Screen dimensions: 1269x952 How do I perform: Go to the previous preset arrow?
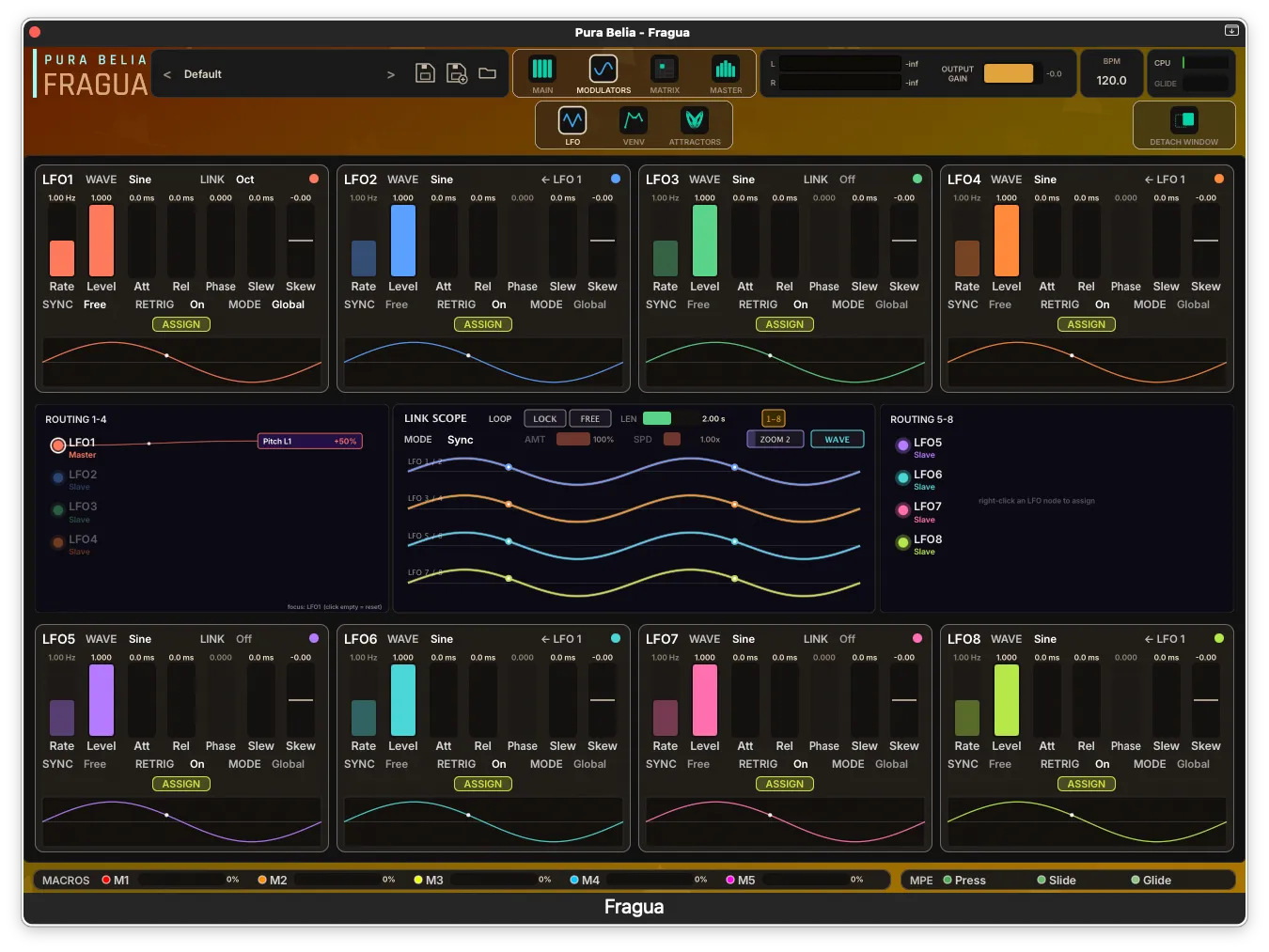click(167, 74)
